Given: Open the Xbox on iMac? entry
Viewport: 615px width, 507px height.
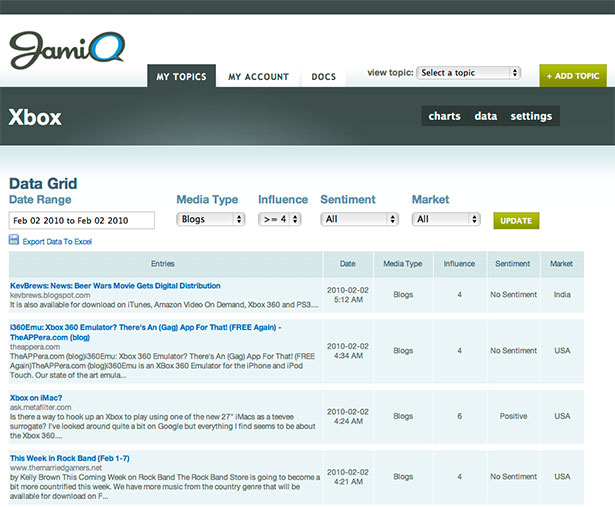Looking at the screenshot, I should click(x=36, y=398).
